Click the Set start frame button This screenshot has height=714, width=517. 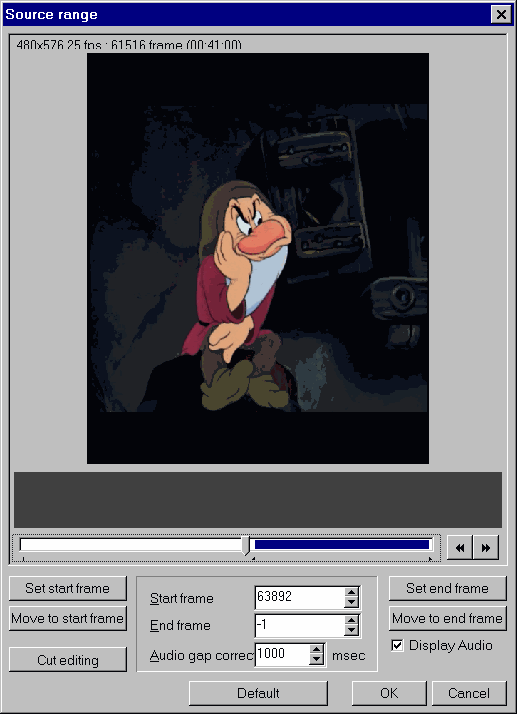(x=67, y=588)
